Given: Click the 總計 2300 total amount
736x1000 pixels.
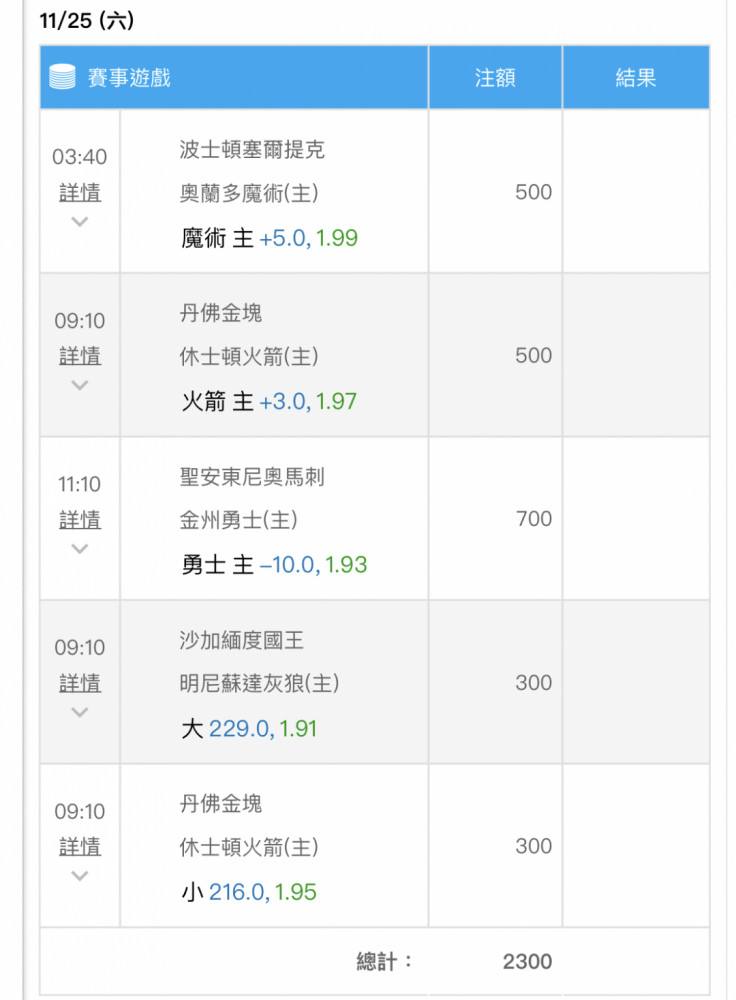Looking at the screenshot, I should click(527, 961).
